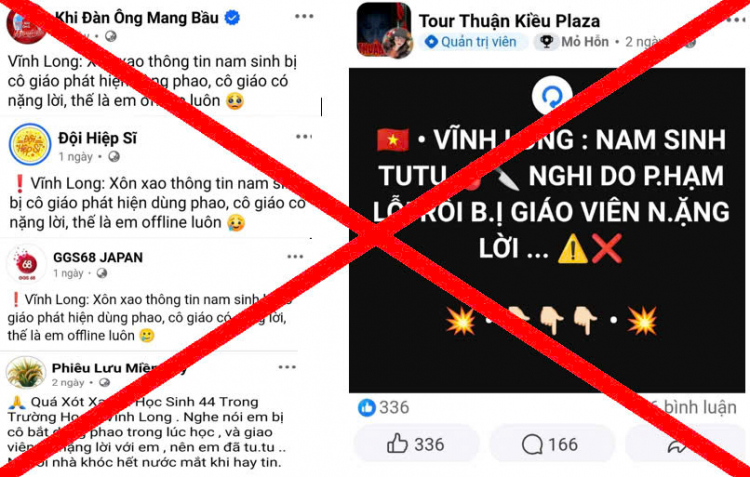Expand options for the Phiêu Lưu post
The image size is (750, 477).
click(x=287, y=367)
